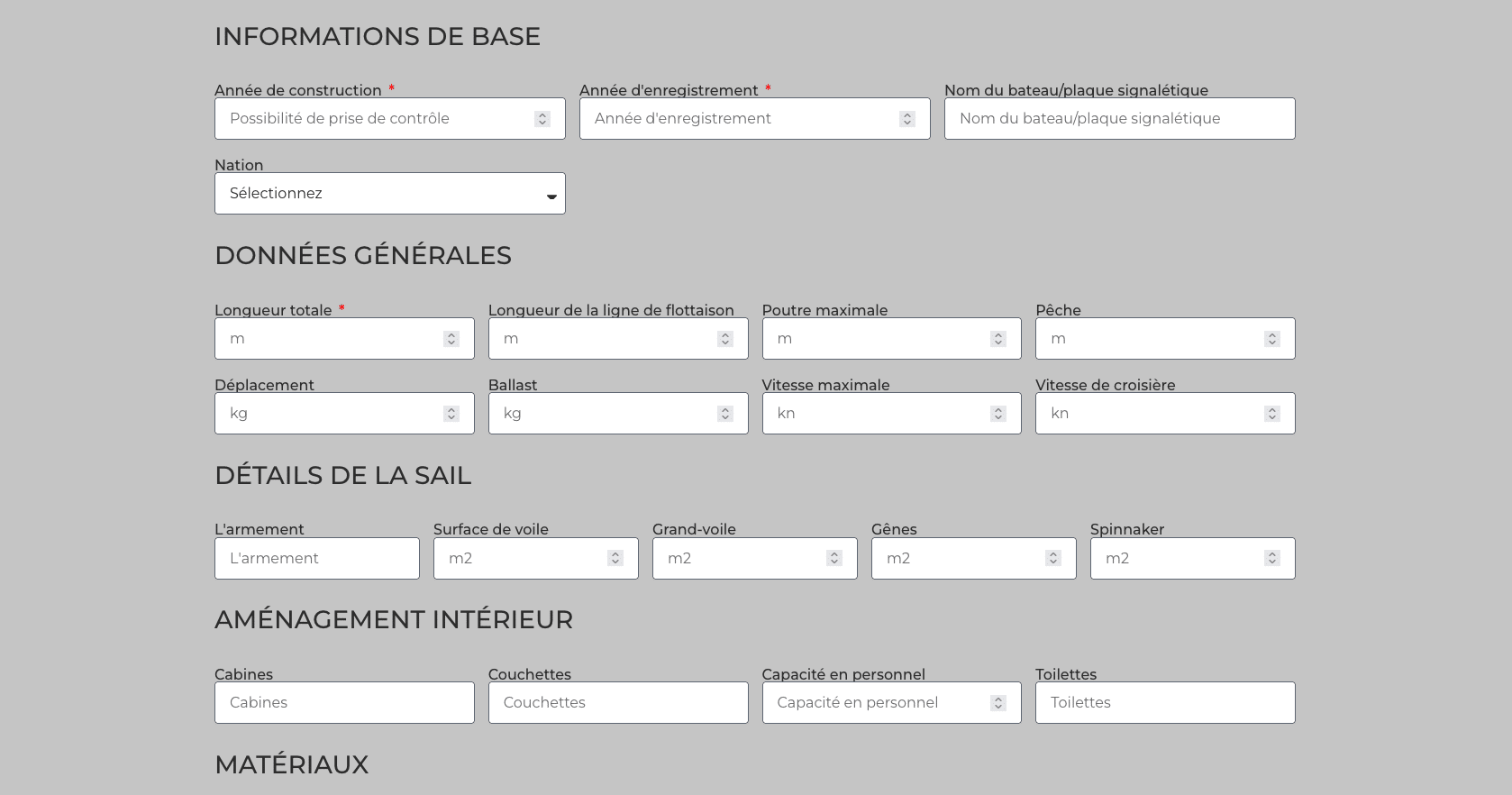Click the Ballast spinner arrows
The height and width of the screenshot is (795, 1512).
(725, 414)
